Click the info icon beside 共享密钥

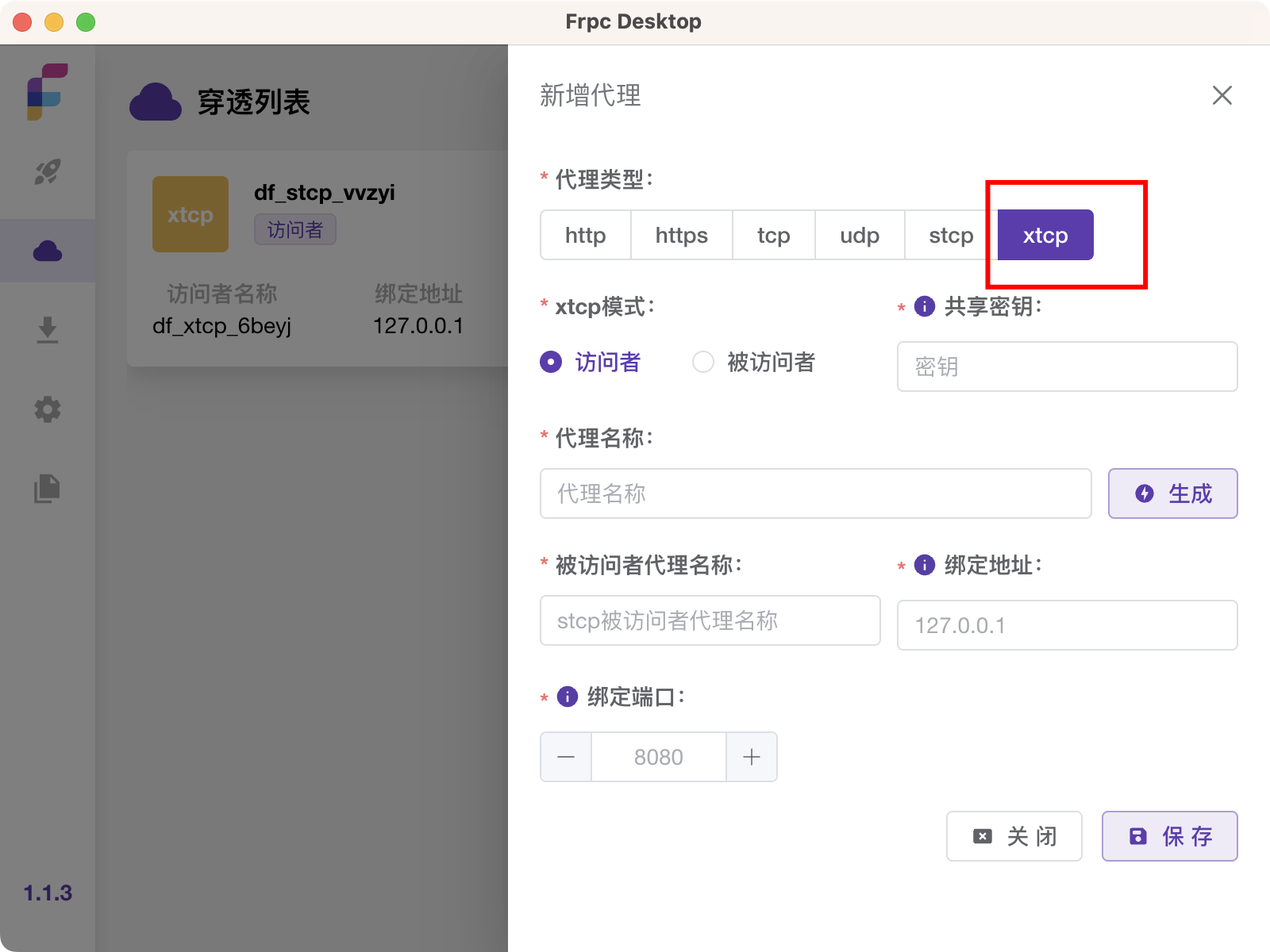(925, 306)
